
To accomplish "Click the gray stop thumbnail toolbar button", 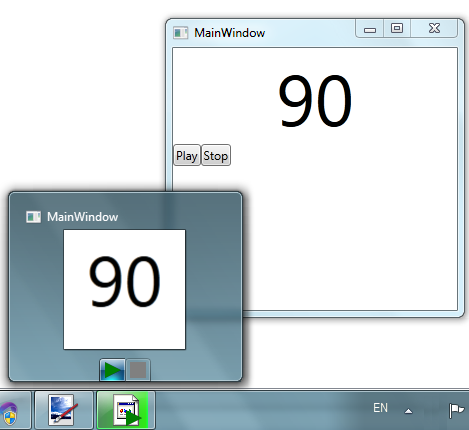I will coord(138,370).
